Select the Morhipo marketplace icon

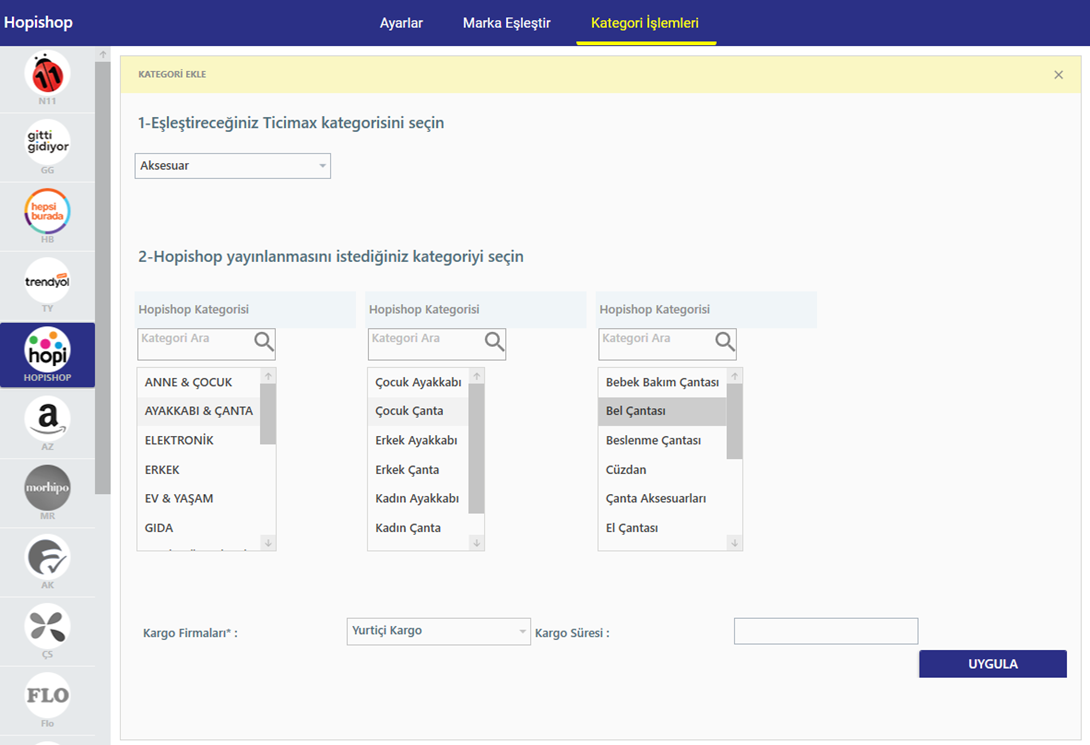point(47,488)
